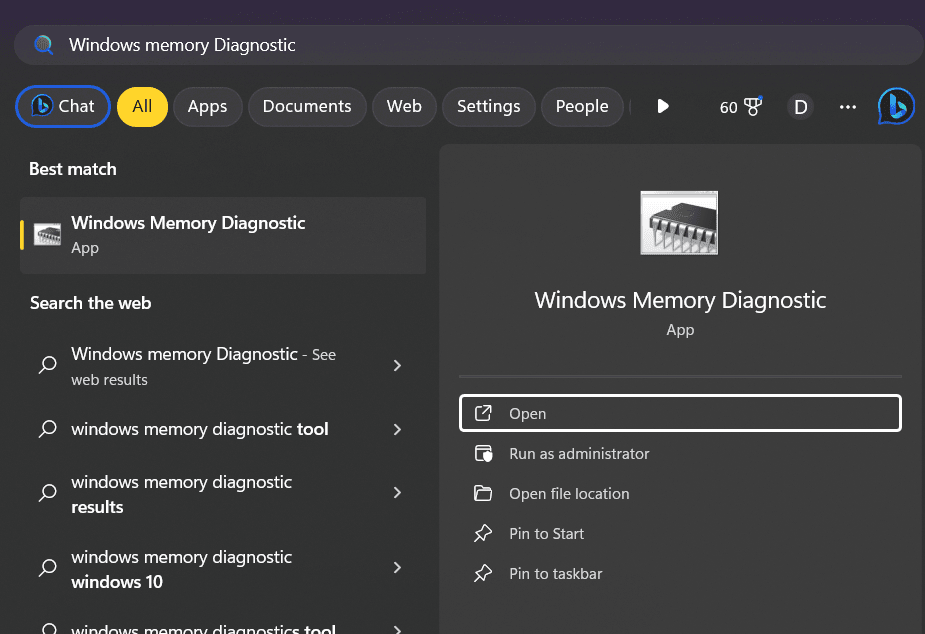Switch to the Settings filter tab

488,106
